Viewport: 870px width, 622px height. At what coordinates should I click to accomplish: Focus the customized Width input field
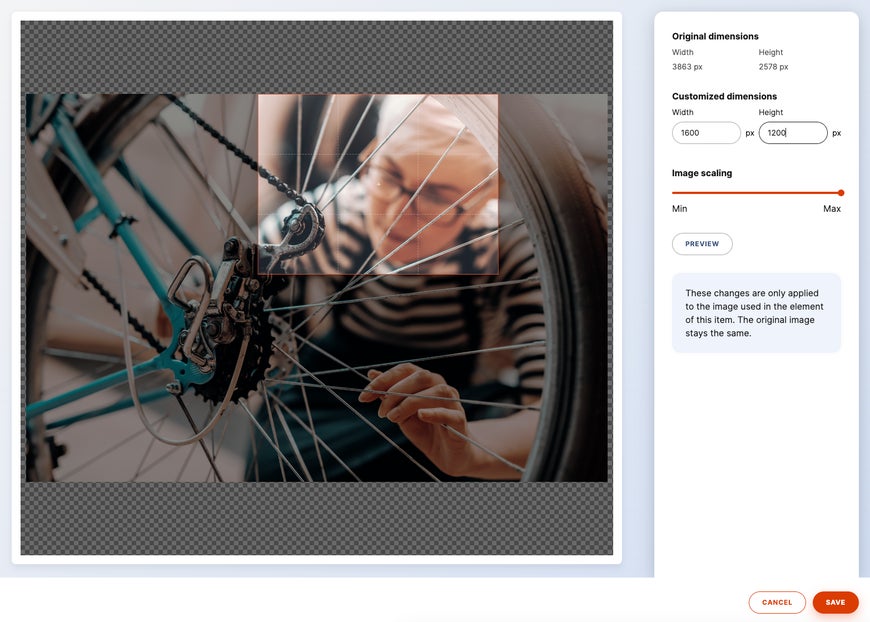click(706, 133)
